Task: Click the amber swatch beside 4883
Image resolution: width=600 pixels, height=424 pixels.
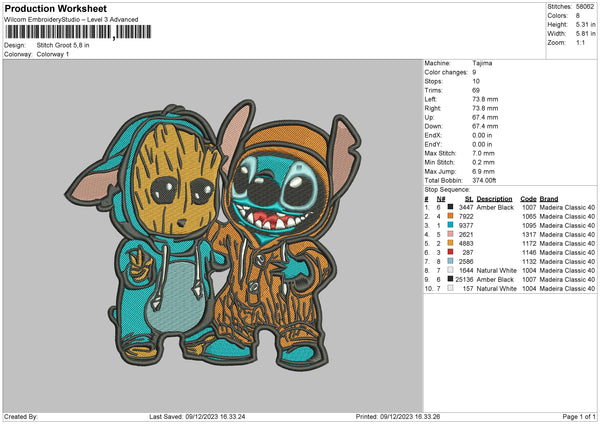Action: tap(450, 243)
